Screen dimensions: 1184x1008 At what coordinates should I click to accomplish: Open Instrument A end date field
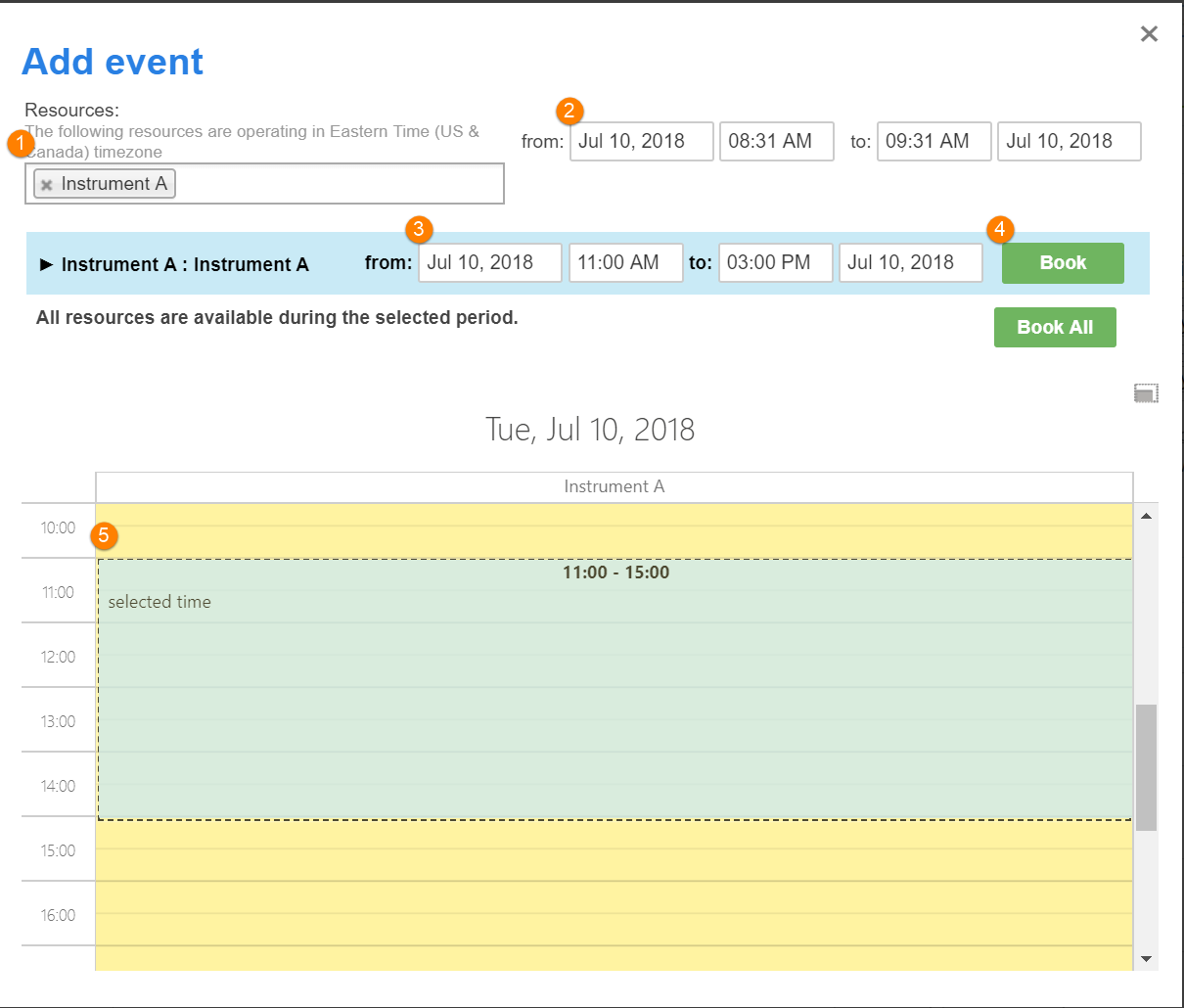pos(910,262)
